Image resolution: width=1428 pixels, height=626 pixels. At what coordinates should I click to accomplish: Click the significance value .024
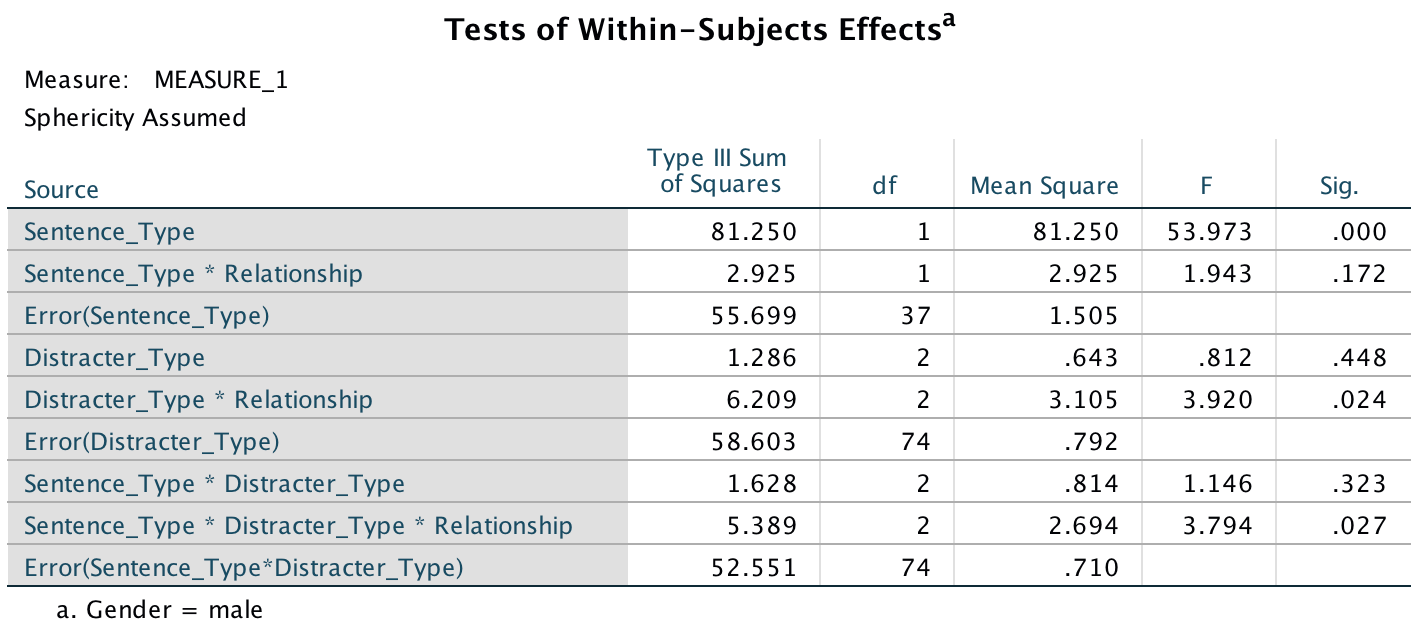pyautogui.click(x=1358, y=400)
